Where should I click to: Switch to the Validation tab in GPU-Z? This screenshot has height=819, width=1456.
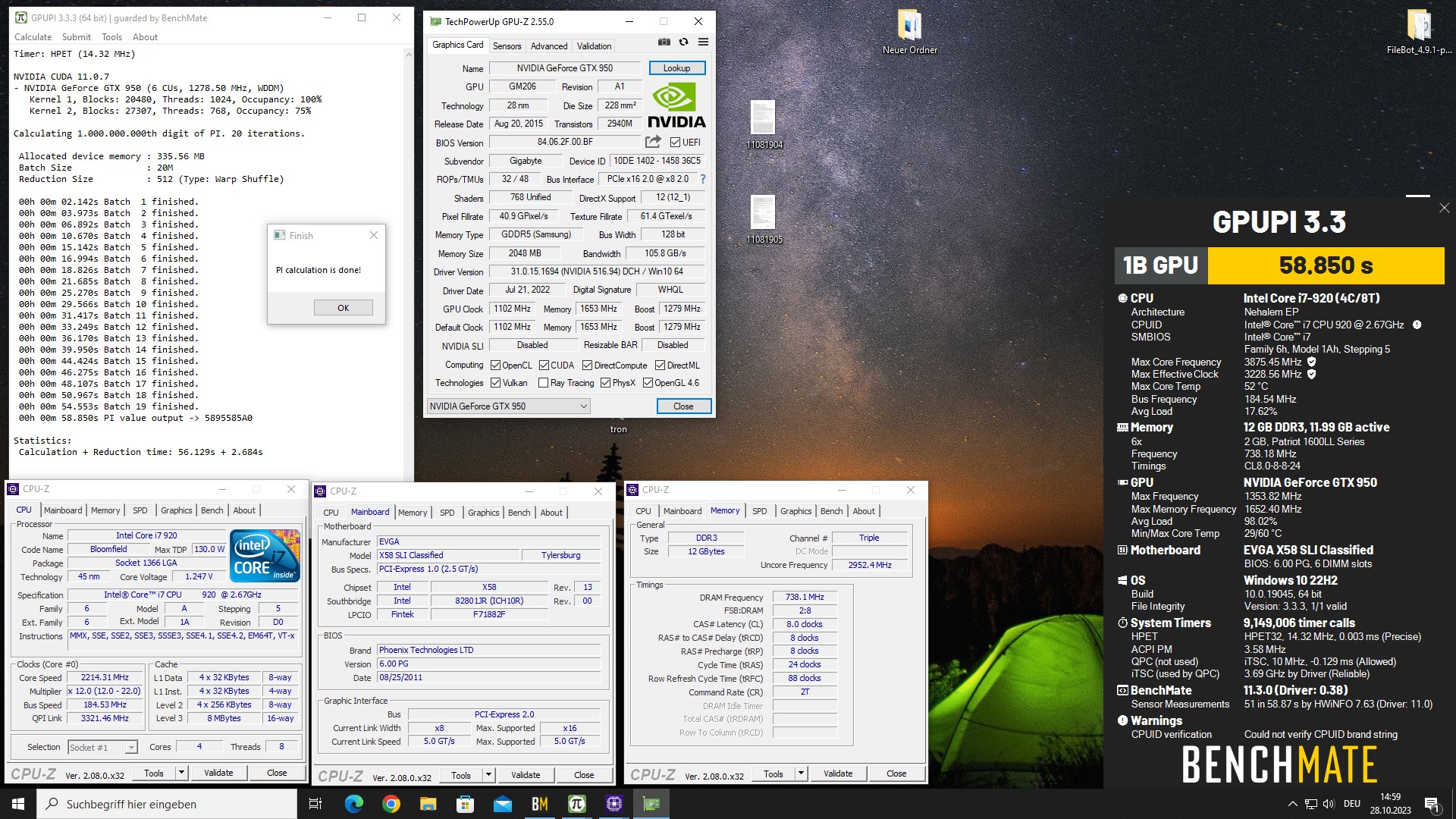pos(594,46)
